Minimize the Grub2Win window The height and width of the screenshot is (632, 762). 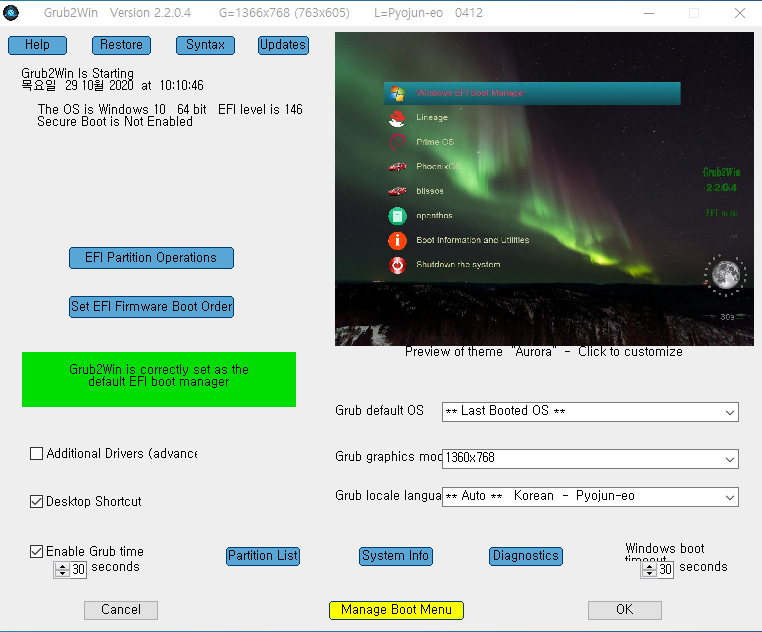(x=649, y=13)
